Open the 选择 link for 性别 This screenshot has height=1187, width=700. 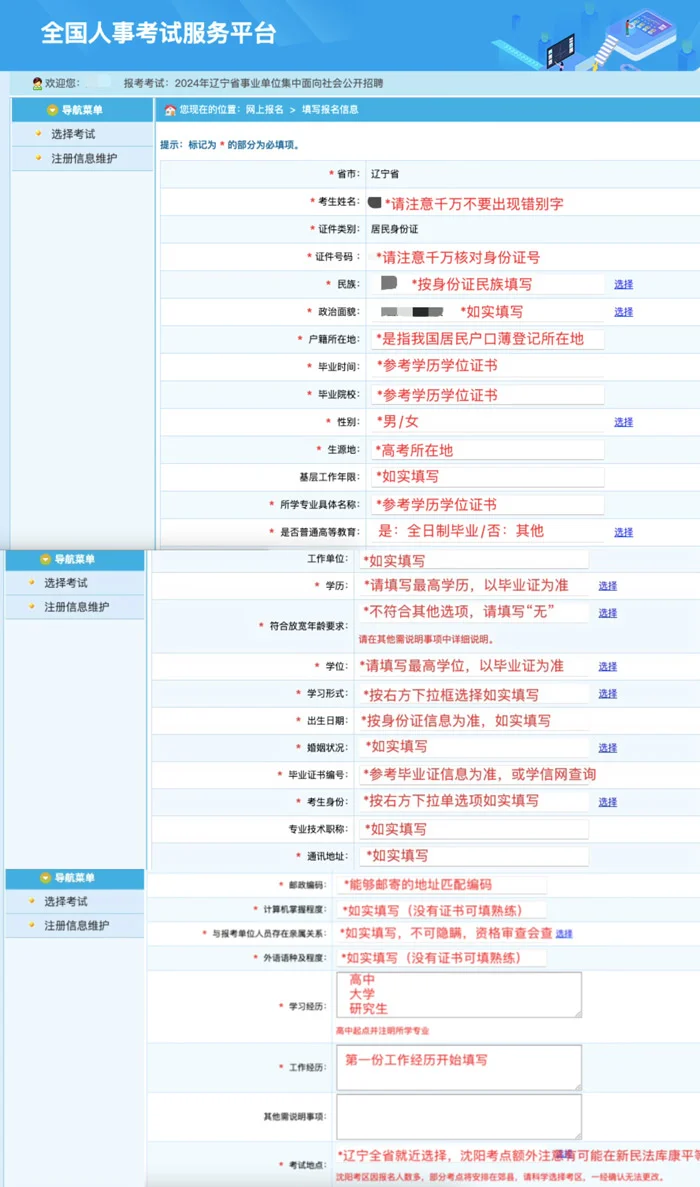click(x=624, y=422)
